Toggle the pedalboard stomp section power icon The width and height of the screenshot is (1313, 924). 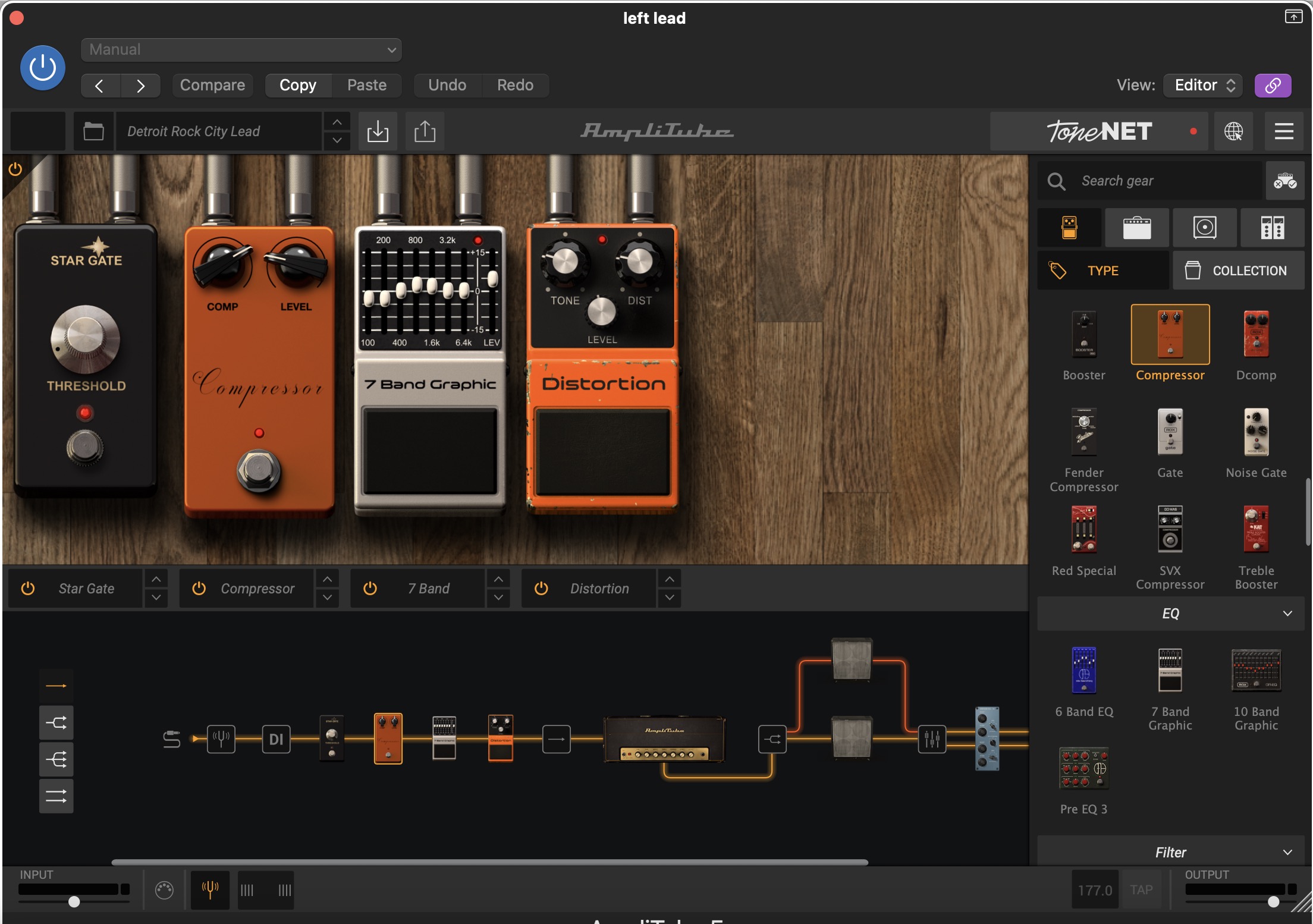click(15, 169)
